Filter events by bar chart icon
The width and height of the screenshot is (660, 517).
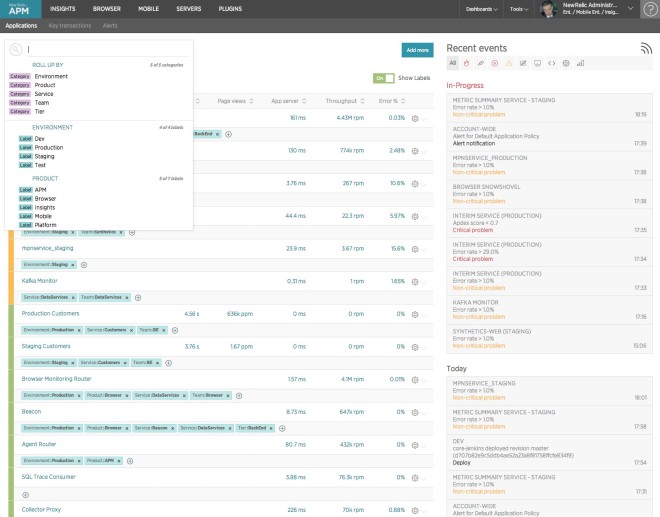[580, 64]
